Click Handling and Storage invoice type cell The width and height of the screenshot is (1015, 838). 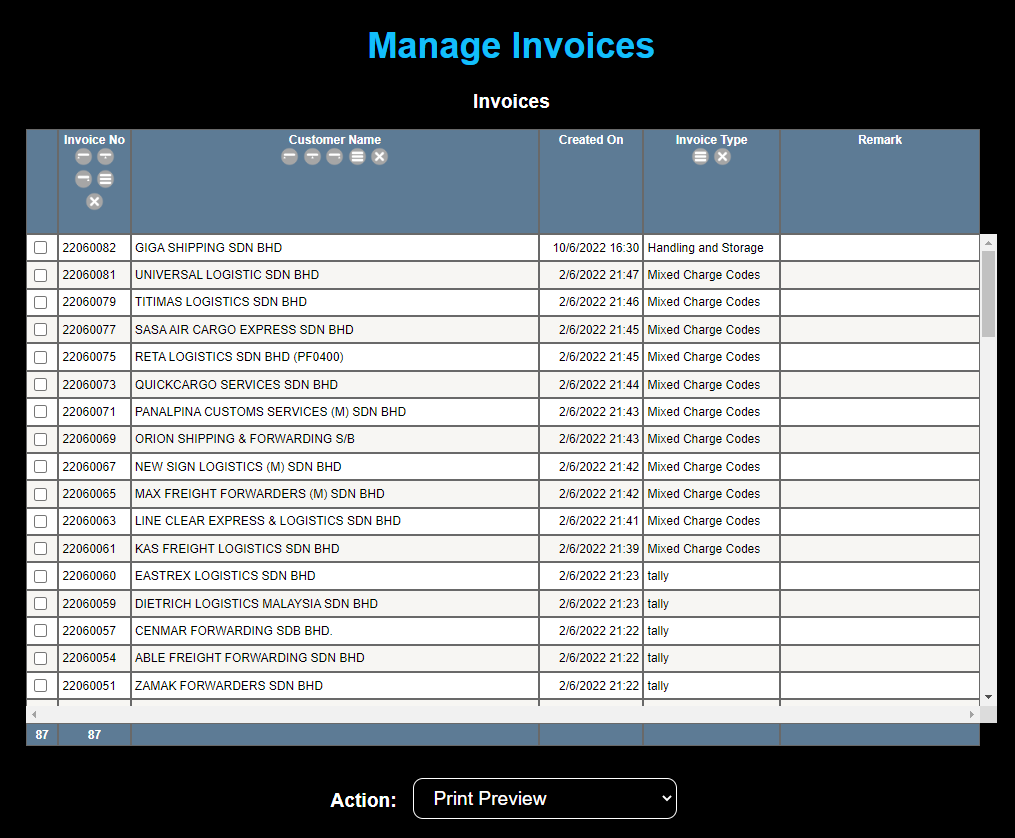pos(711,248)
